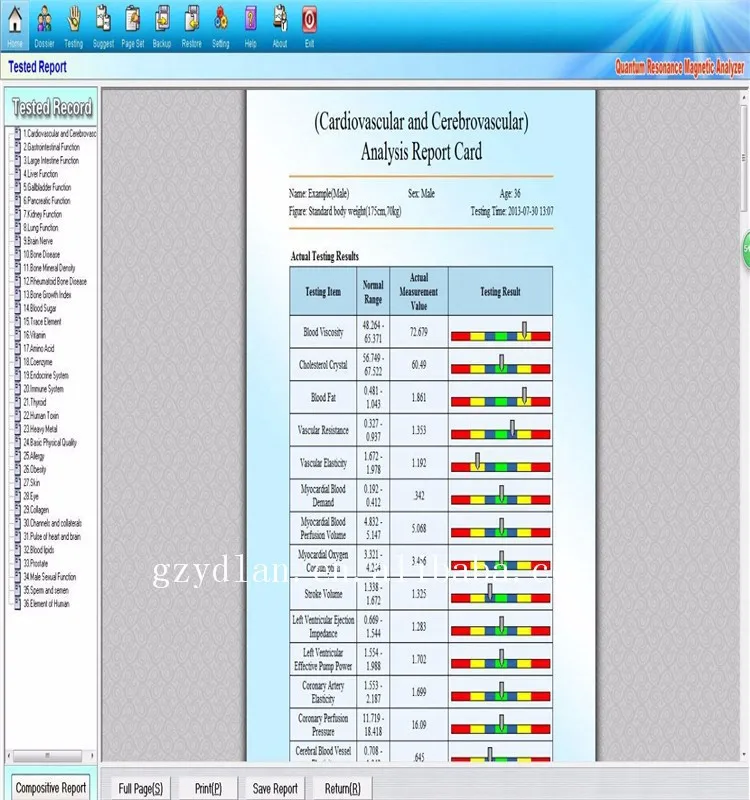Click the Full Page(S) button
The image size is (750, 800).
(140, 788)
